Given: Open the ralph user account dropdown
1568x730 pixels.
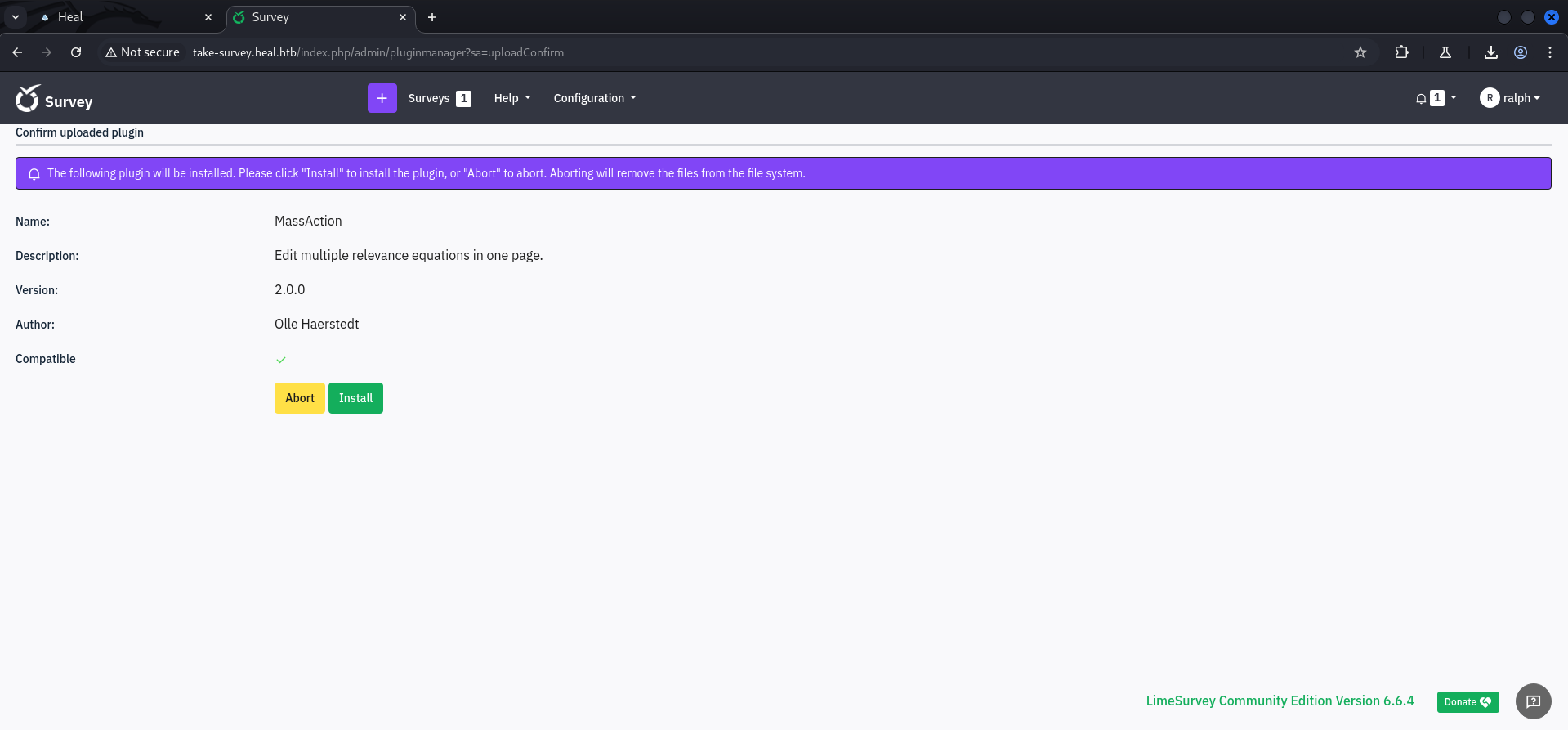Looking at the screenshot, I should [1510, 98].
